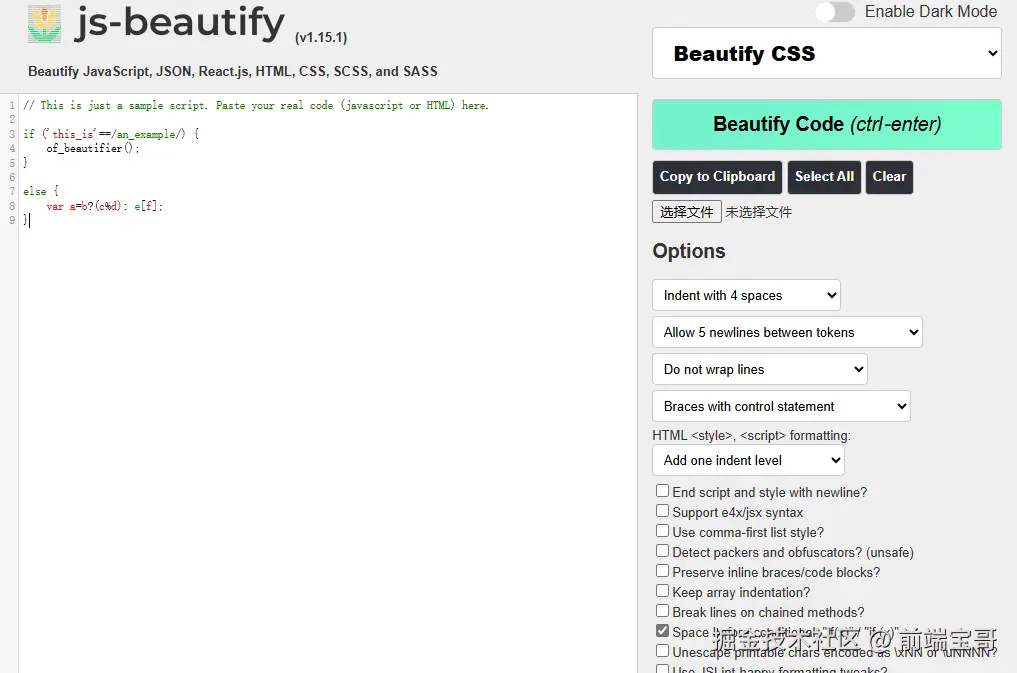
Task: Enable Support e4x/jsx syntax
Action: point(662,511)
